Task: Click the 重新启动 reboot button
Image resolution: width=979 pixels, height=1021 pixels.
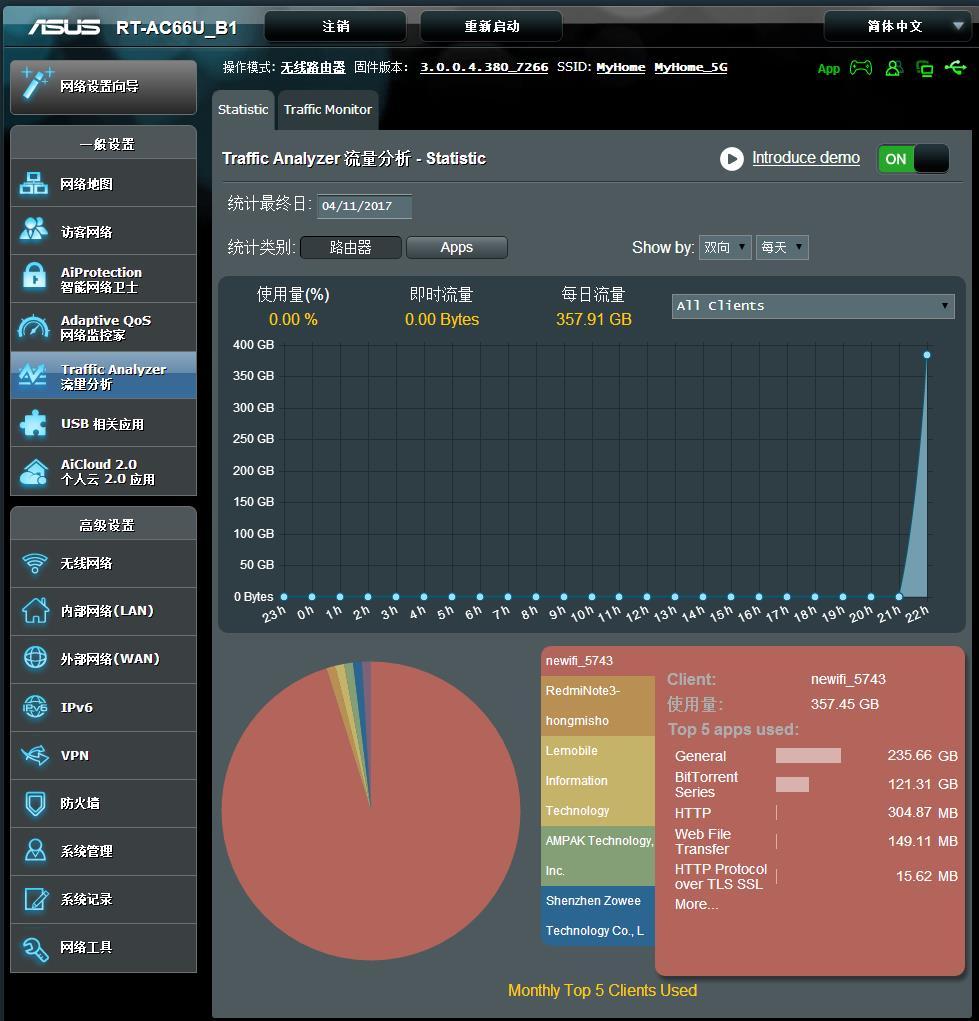Action: click(x=492, y=27)
